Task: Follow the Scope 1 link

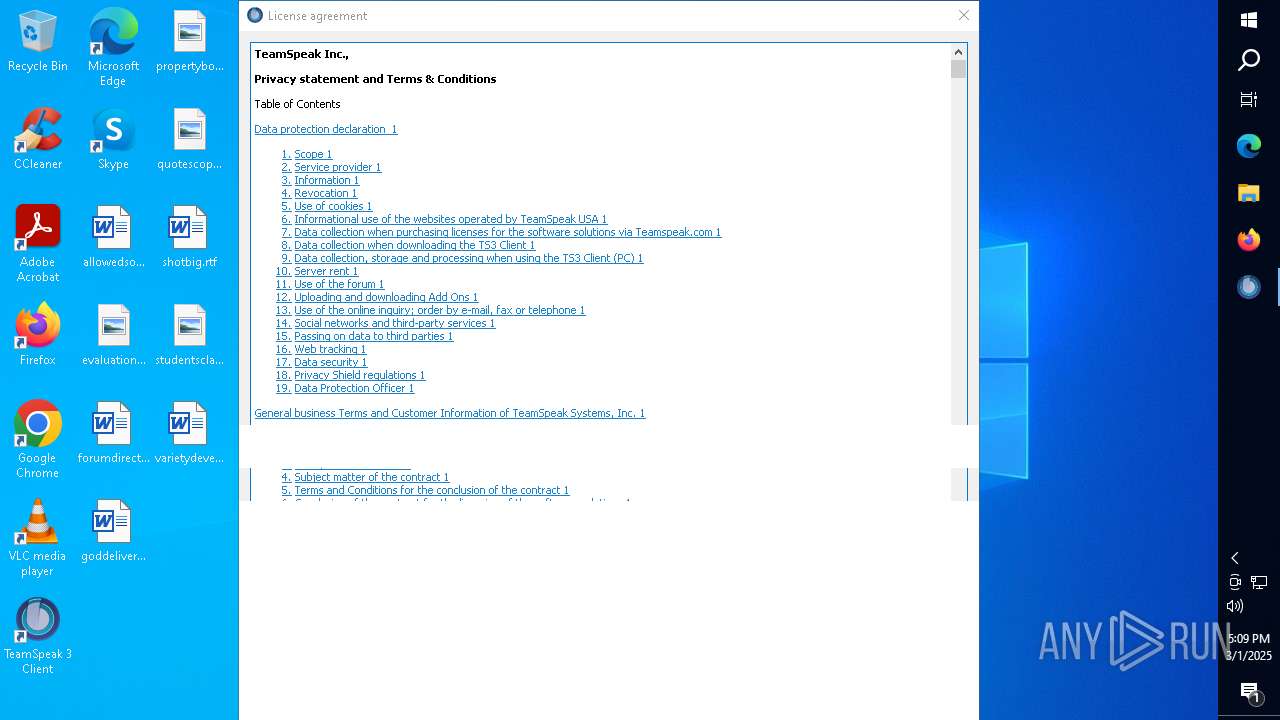Action: pyautogui.click(x=313, y=154)
